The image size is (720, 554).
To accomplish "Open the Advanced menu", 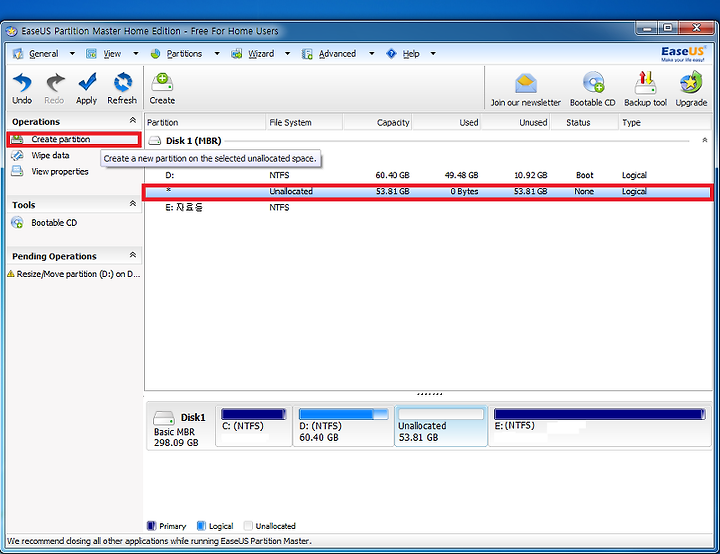I will [337, 54].
